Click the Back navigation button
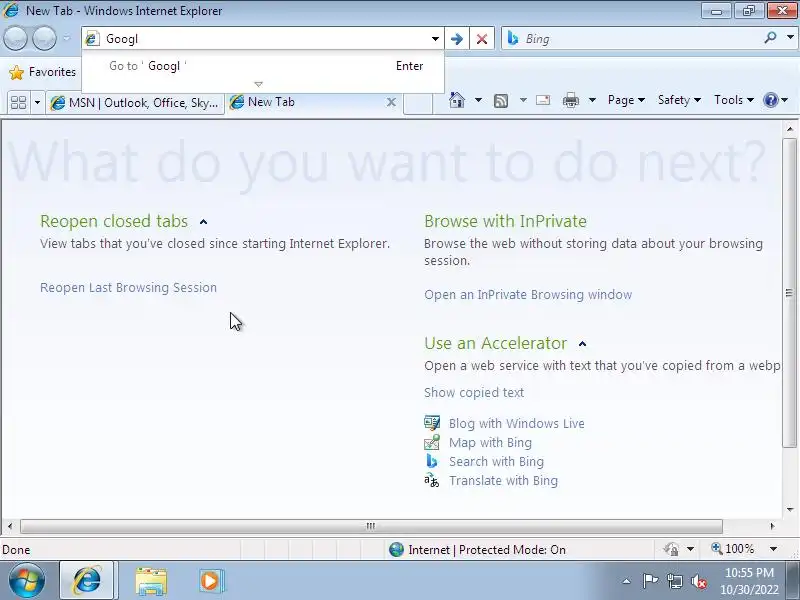This screenshot has width=800, height=600. pos(15,38)
